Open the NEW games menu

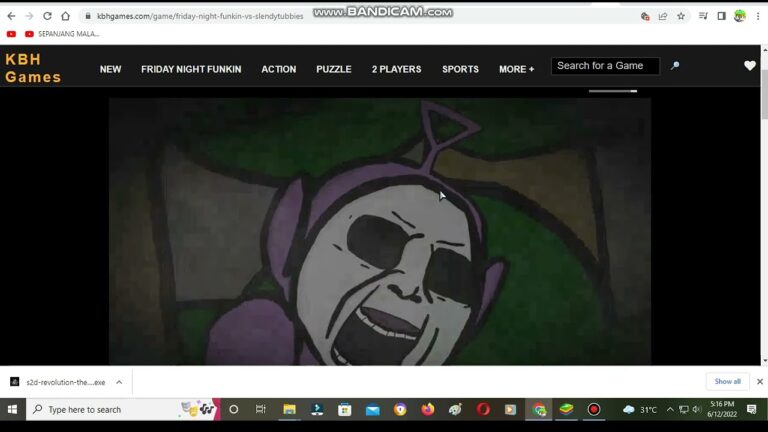coord(110,70)
